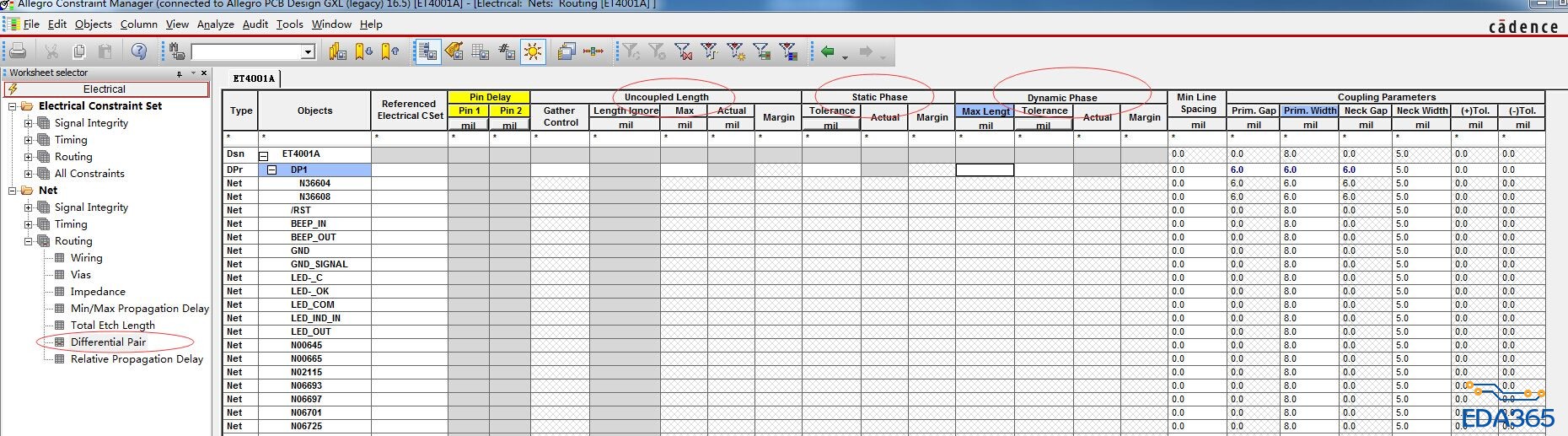This screenshot has height=436, width=1568.
Task: Select Relative Propagation Delay worksheet
Action: tap(137, 359)
